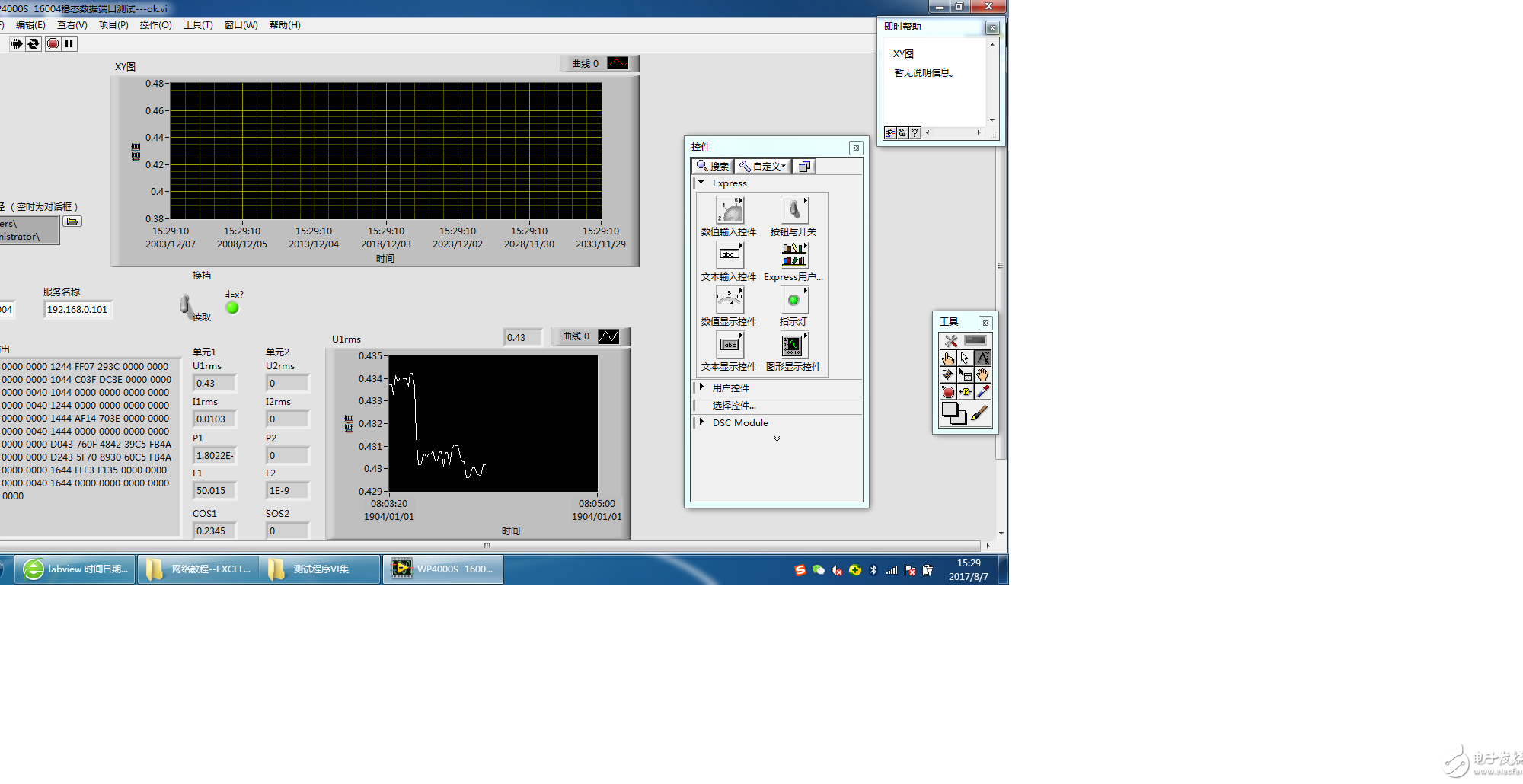Viewport: 1523px width, 784px height.
Task: Toggle the 读取 switch
Action: pos(185,305)
